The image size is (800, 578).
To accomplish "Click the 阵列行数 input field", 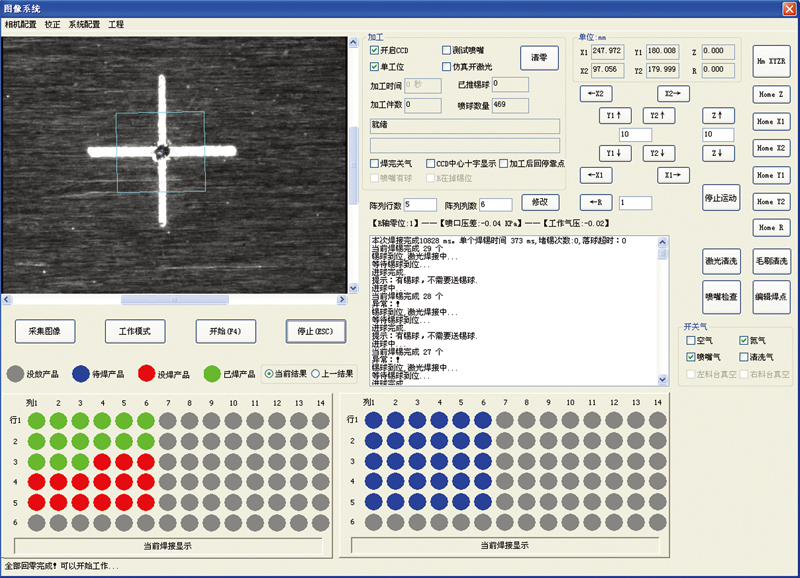I will pyautogui.click(x=414, y=204).
